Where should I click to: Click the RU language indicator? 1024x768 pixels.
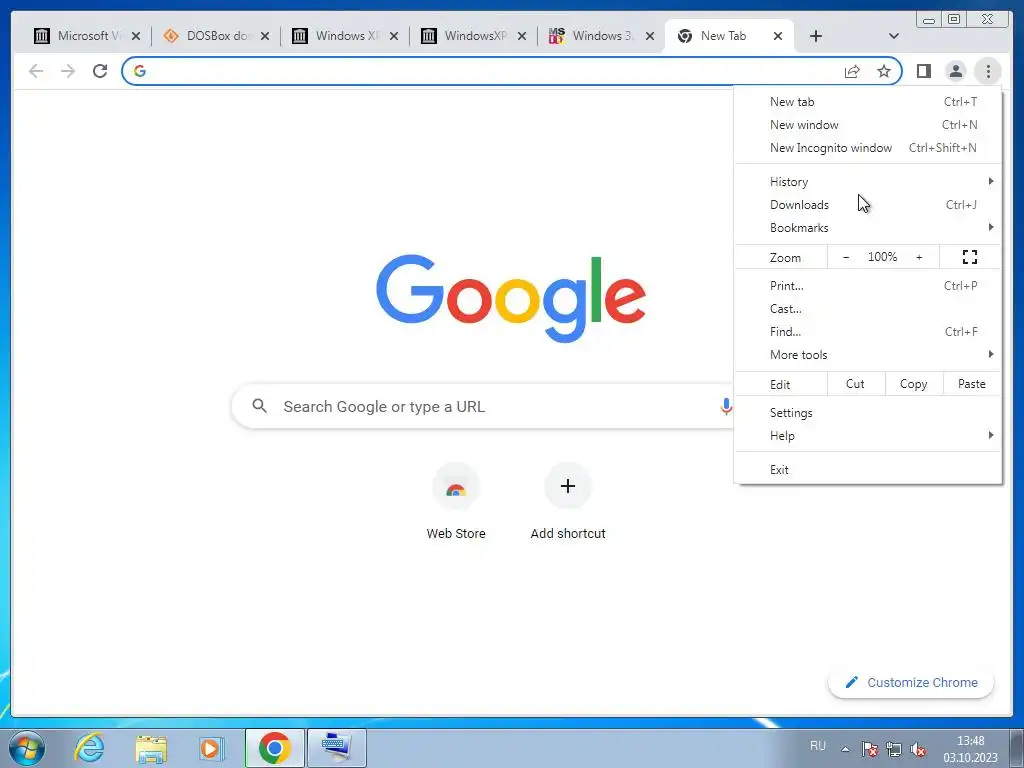(818, 745)
